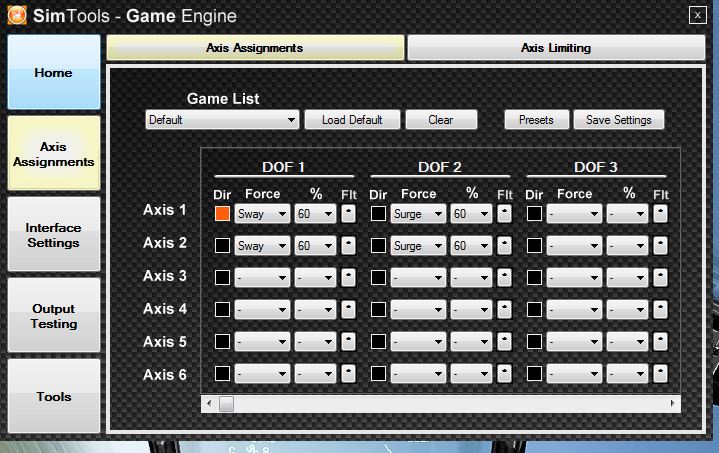Open the Axis 3 DOF 2 filter button
Image resolution: width=719 pixels, height=453 pixels.
tap(504, 277)
